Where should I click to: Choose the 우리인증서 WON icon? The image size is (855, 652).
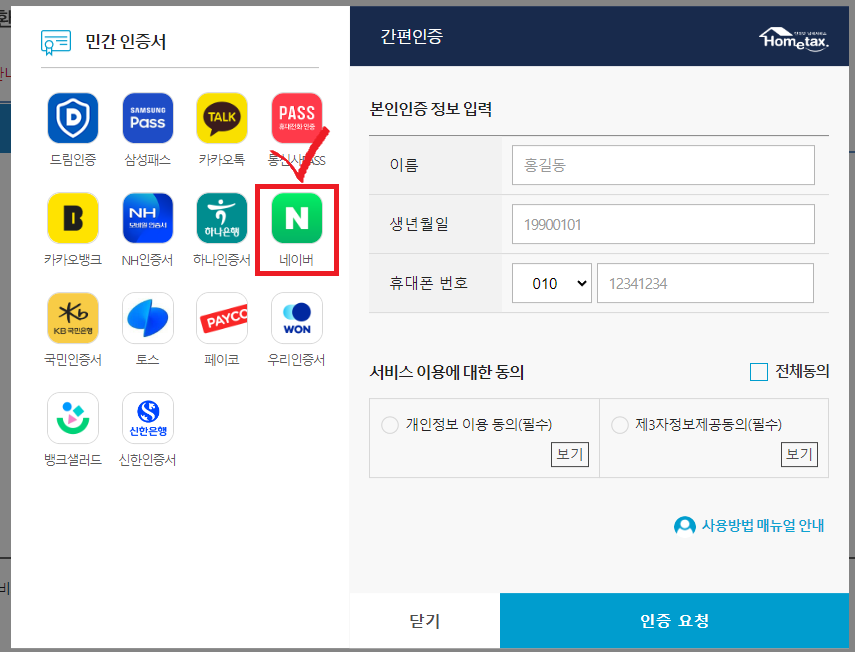297,318
